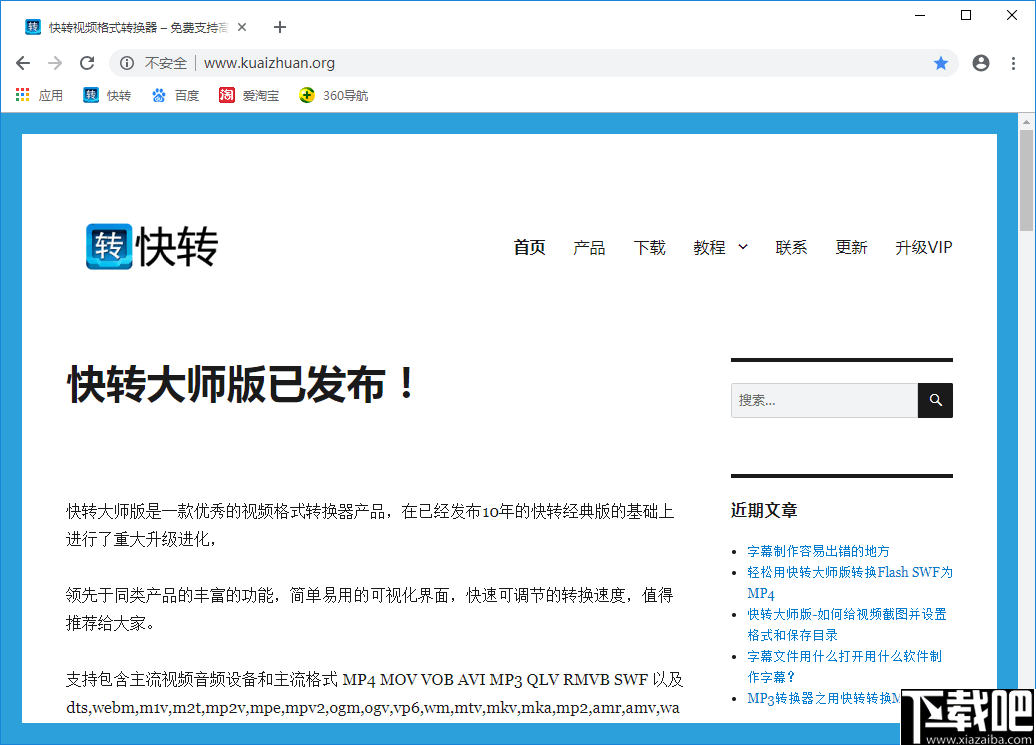The width and height of the screenshot is (1036, 745).
Task: Open the 快转 bookmark on the bookmarks bar
Action: tap(106, 95)
